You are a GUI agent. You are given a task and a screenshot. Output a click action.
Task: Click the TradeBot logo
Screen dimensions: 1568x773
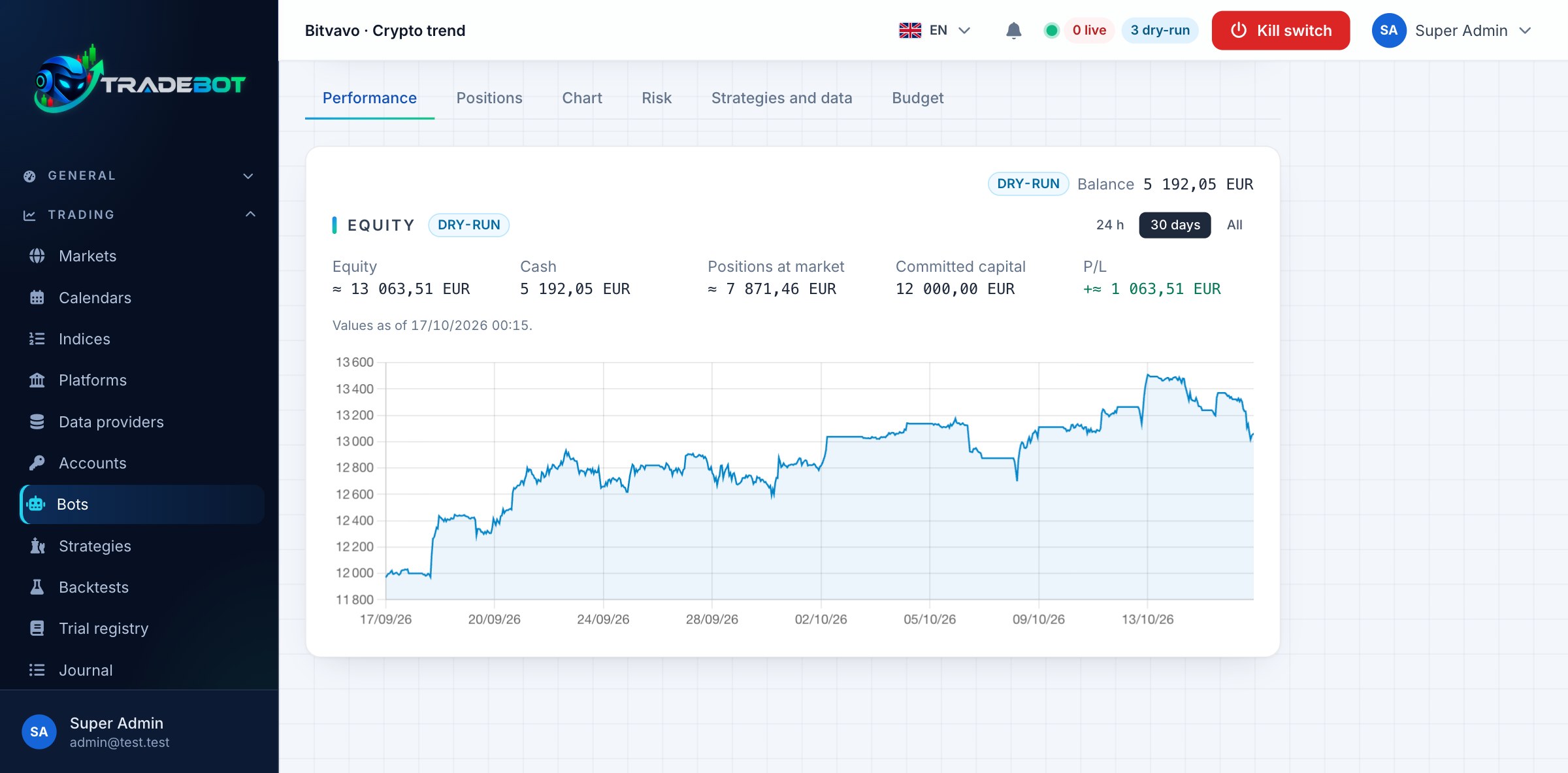coord(139,79)
